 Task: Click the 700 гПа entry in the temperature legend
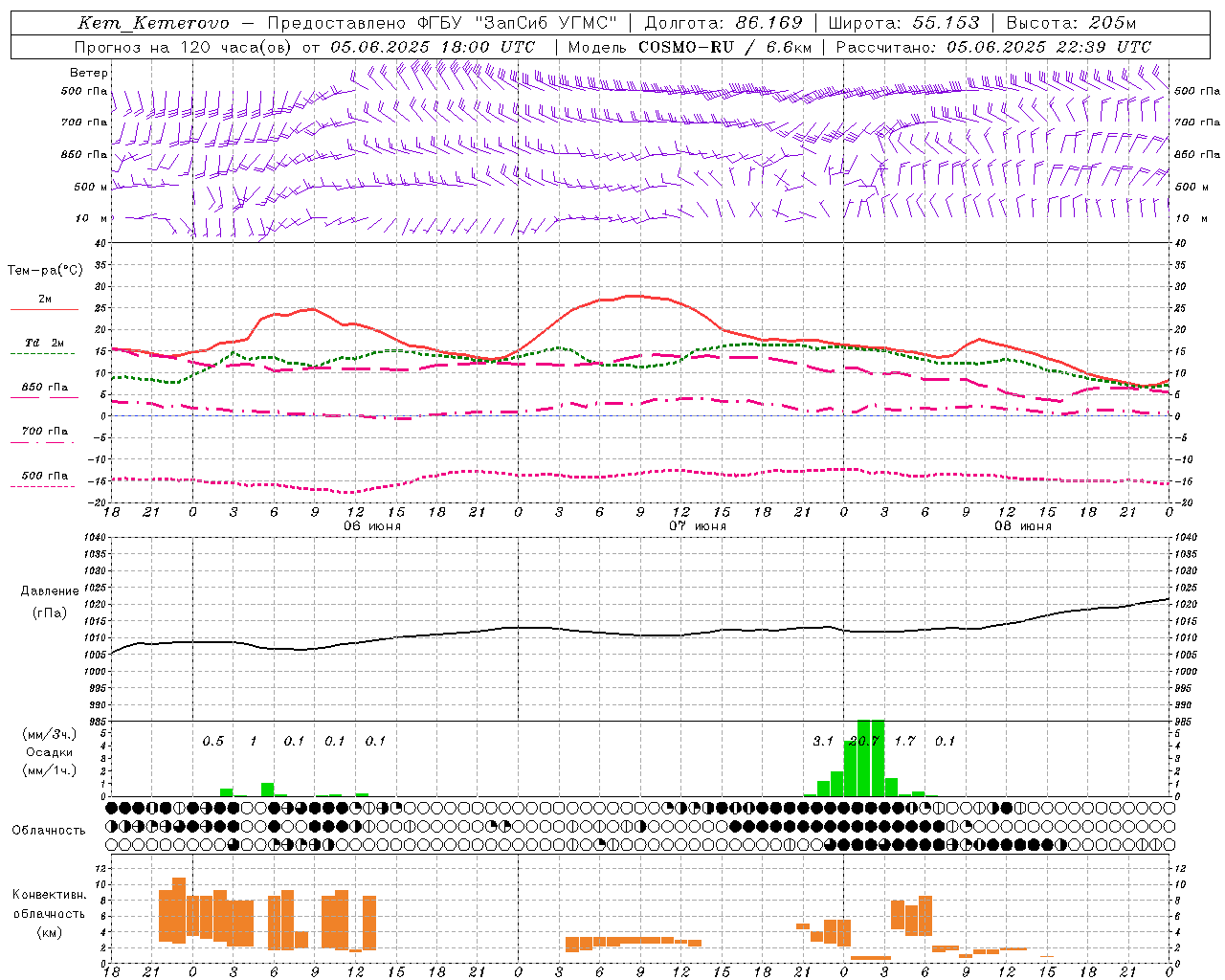click(x=45, y=432)
